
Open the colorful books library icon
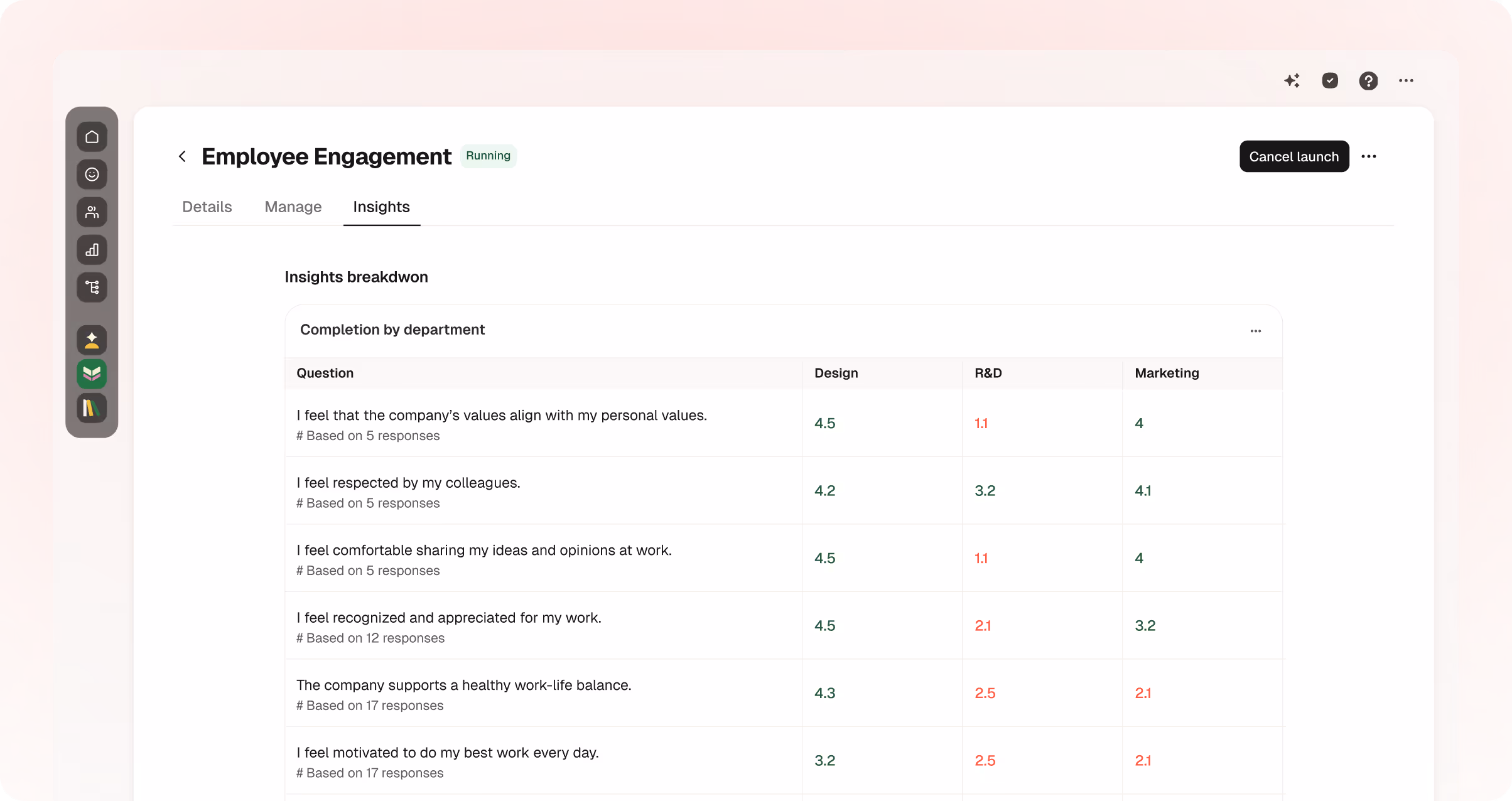[x=92, y=408]
